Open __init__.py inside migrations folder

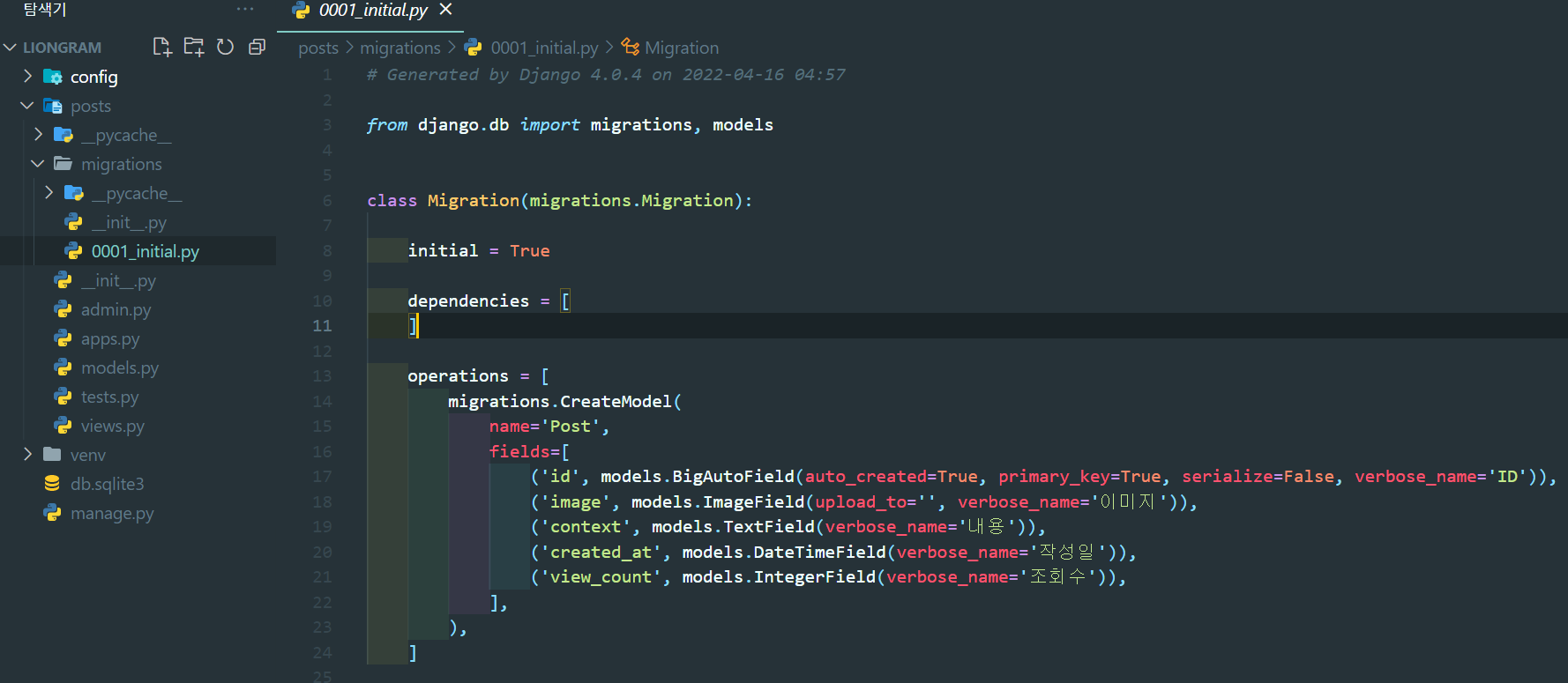pyautogui.click(x=138, y=222)
